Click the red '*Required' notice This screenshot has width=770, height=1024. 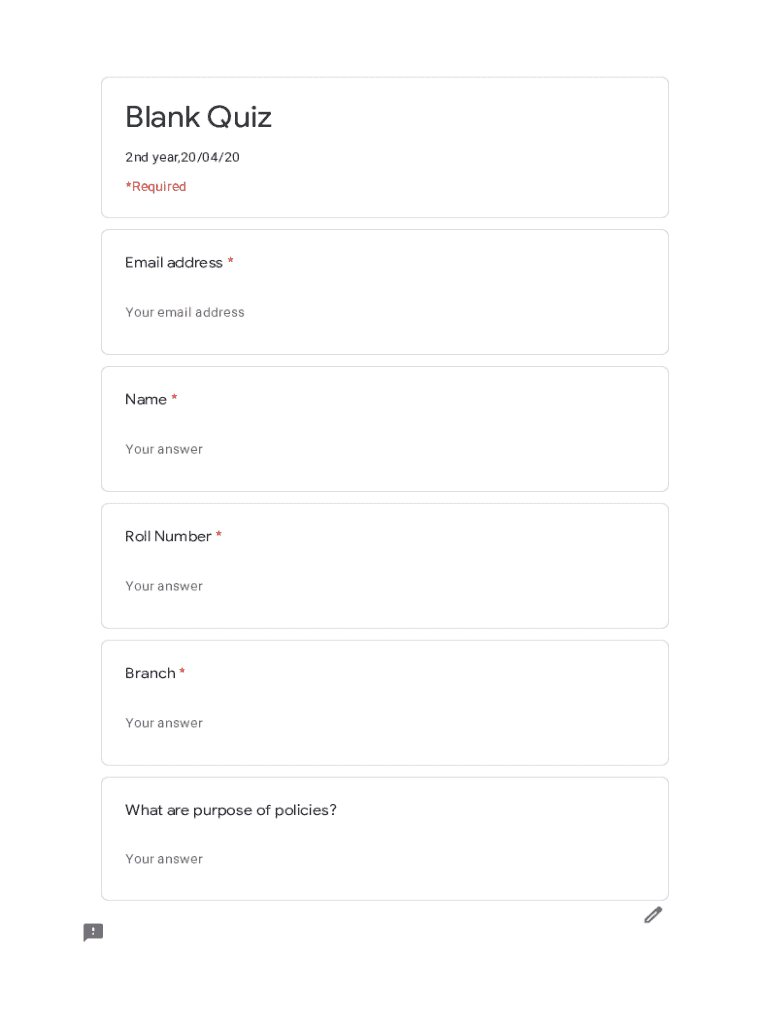[x=156, y=187]
